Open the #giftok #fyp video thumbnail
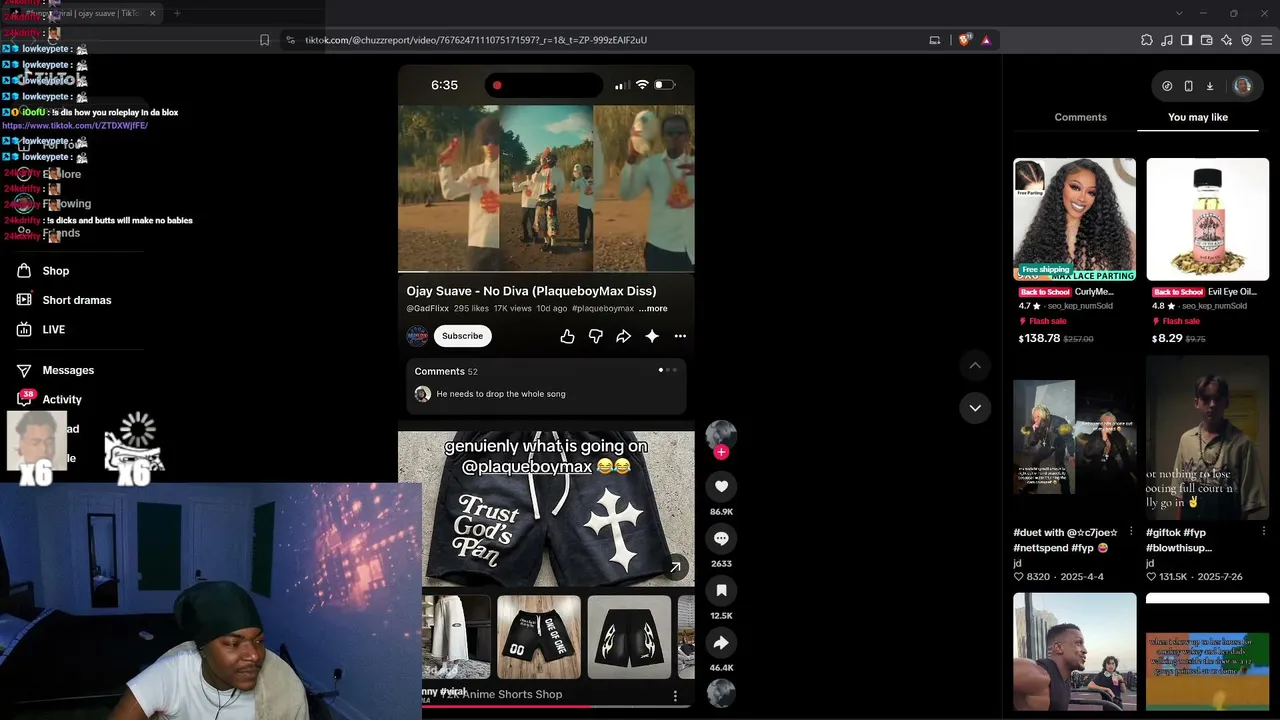Viewport: 1280px width, 720px height. [1207, 437]
